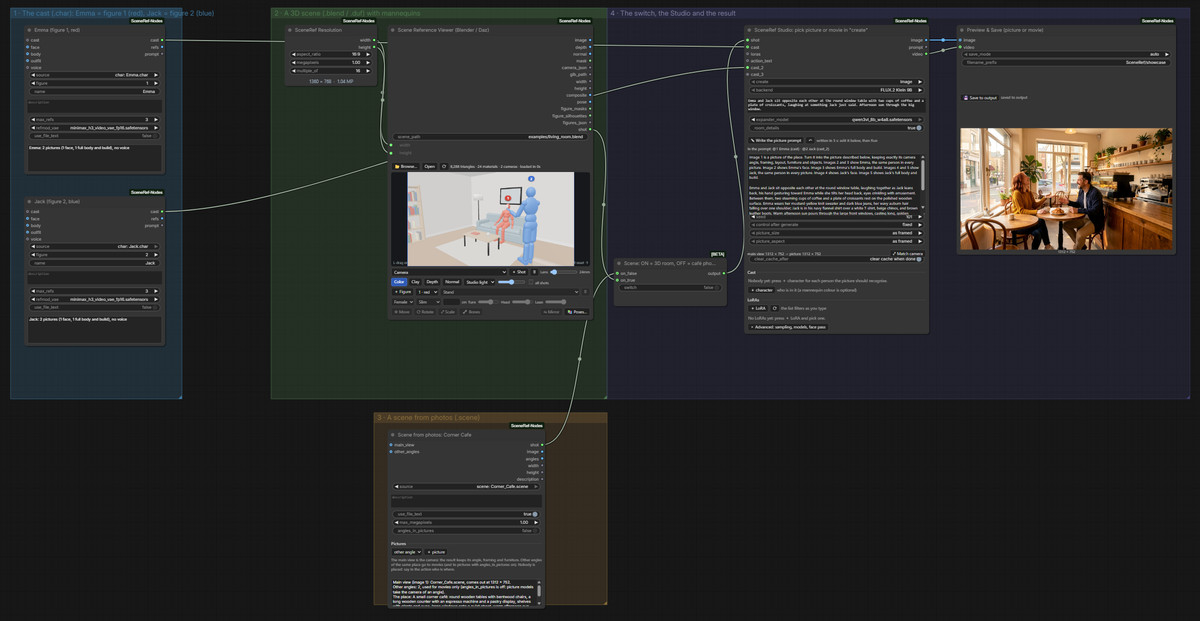
Task: Open the Studio light dropdown
Action: [480, 282]
